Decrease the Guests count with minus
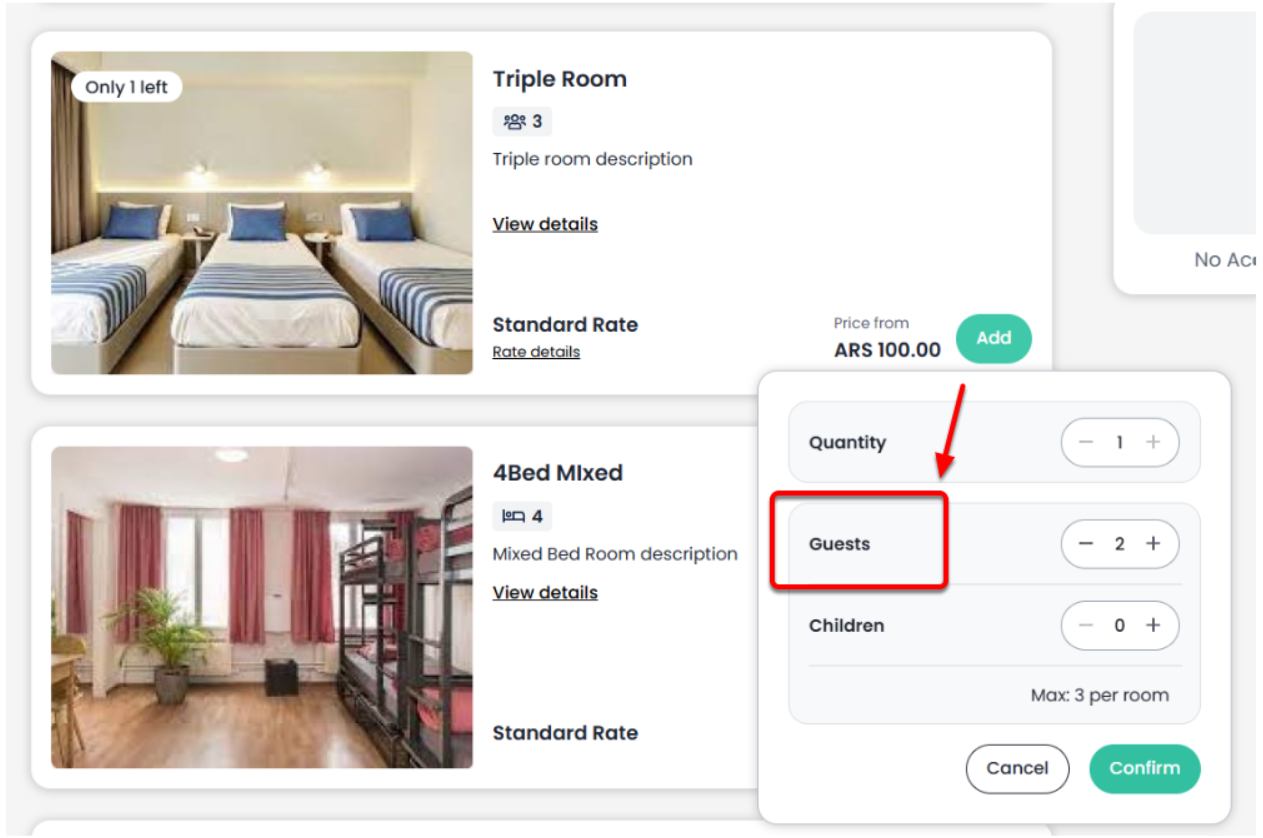The image size is (1263, 838). pyautogui.click(x=1087, y=544)
